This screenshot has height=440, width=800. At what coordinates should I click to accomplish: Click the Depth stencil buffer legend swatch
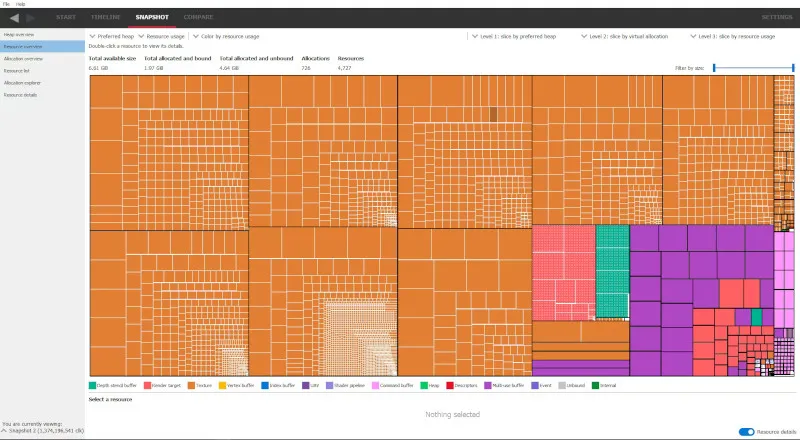[92, 385]
